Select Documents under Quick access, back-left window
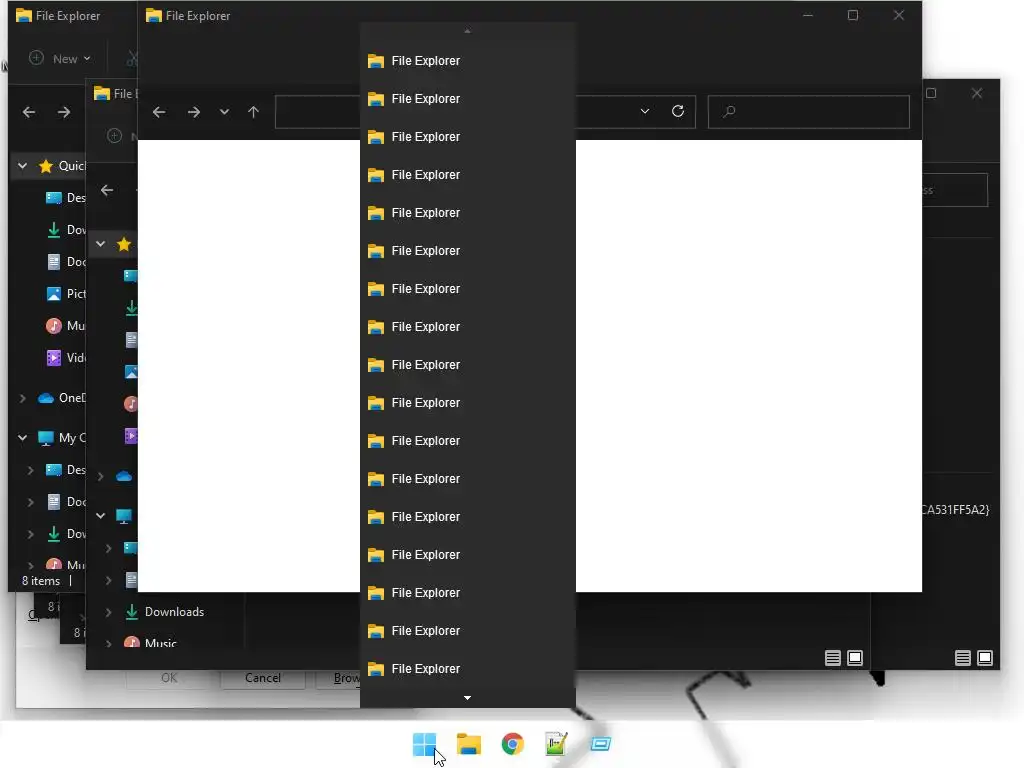This screenshot has width=1024, height=768. (x=65, y=261)
